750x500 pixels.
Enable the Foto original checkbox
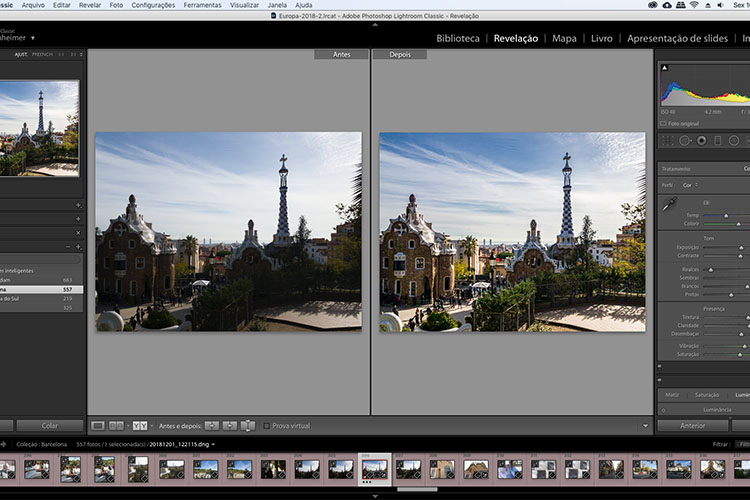(663, 123)
